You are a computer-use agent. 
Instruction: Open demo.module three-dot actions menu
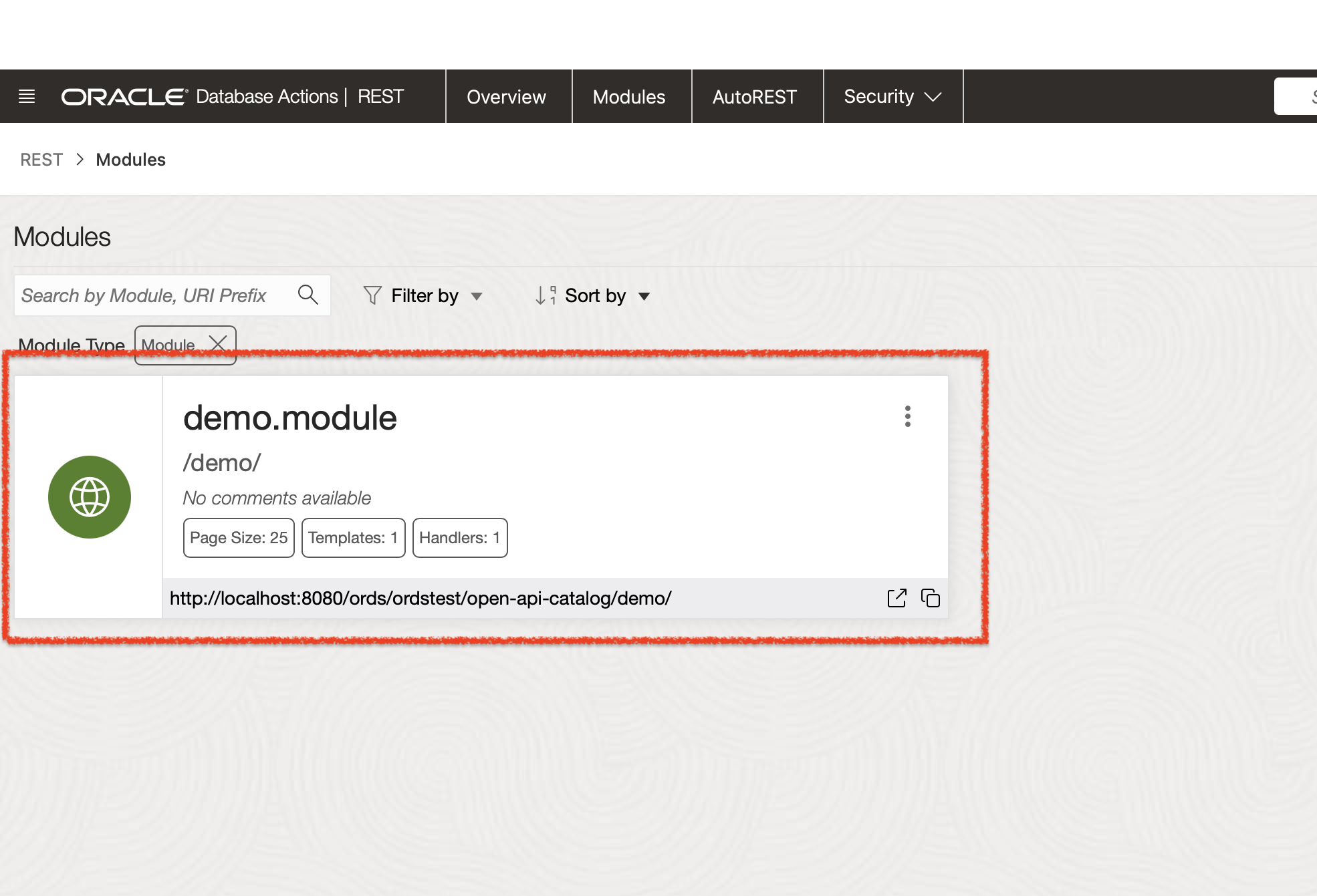907,416
